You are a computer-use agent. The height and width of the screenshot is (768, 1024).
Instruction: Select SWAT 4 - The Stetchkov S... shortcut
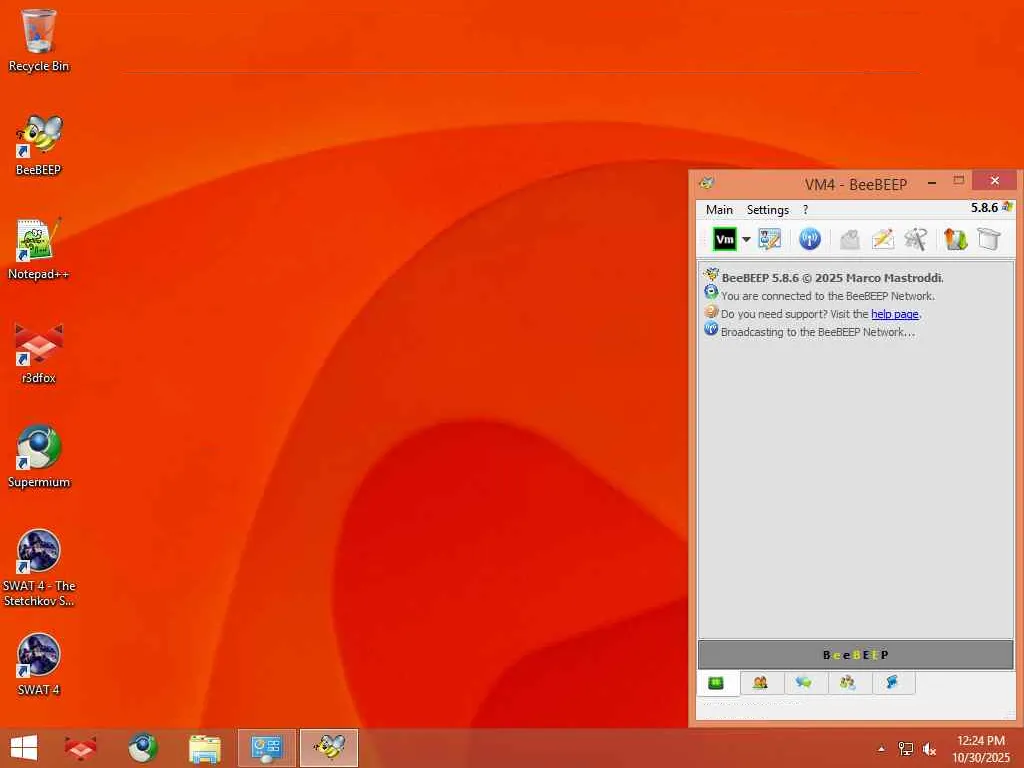(39, 568)
